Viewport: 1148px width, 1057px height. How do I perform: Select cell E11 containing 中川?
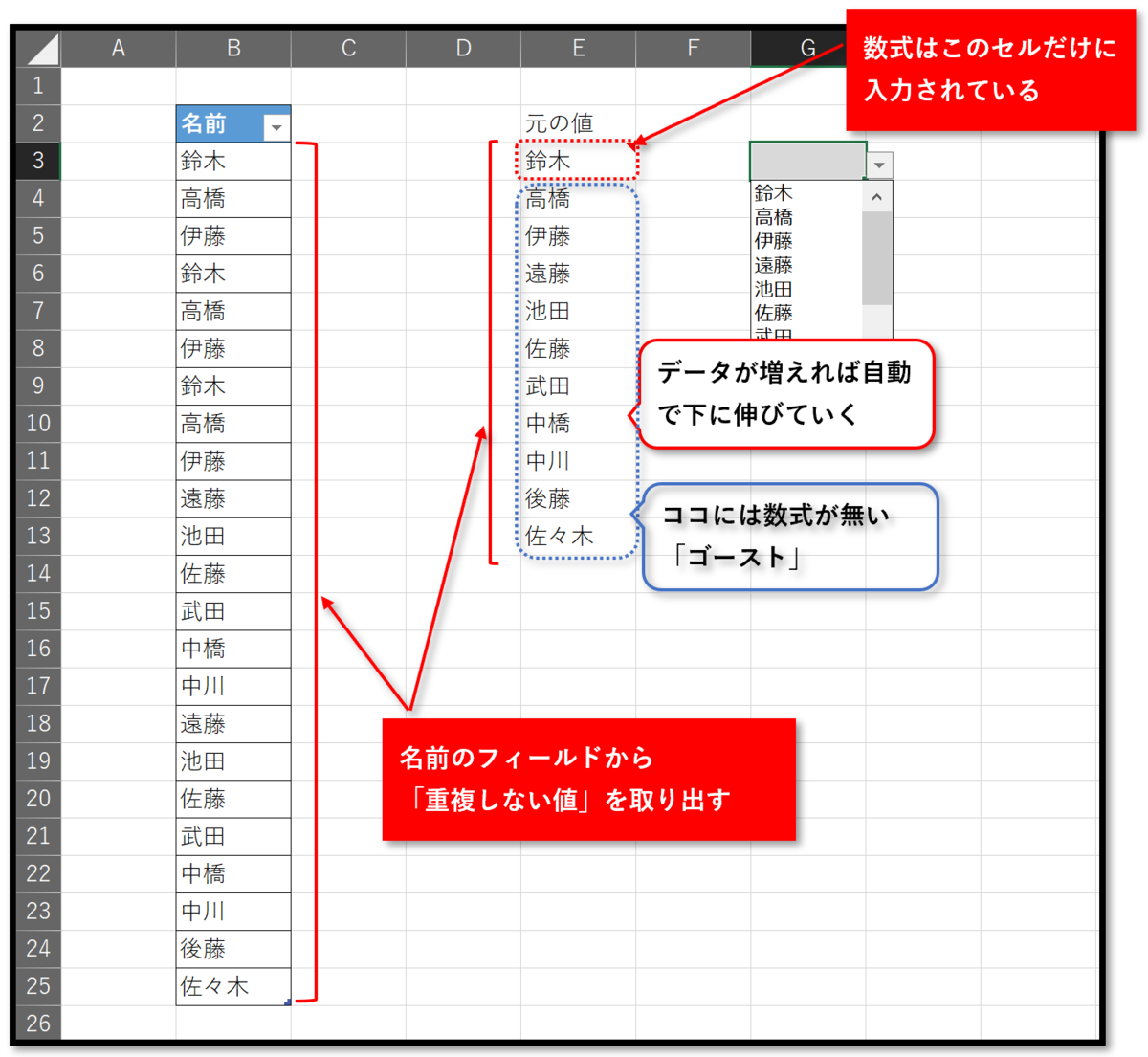(578, 460)
